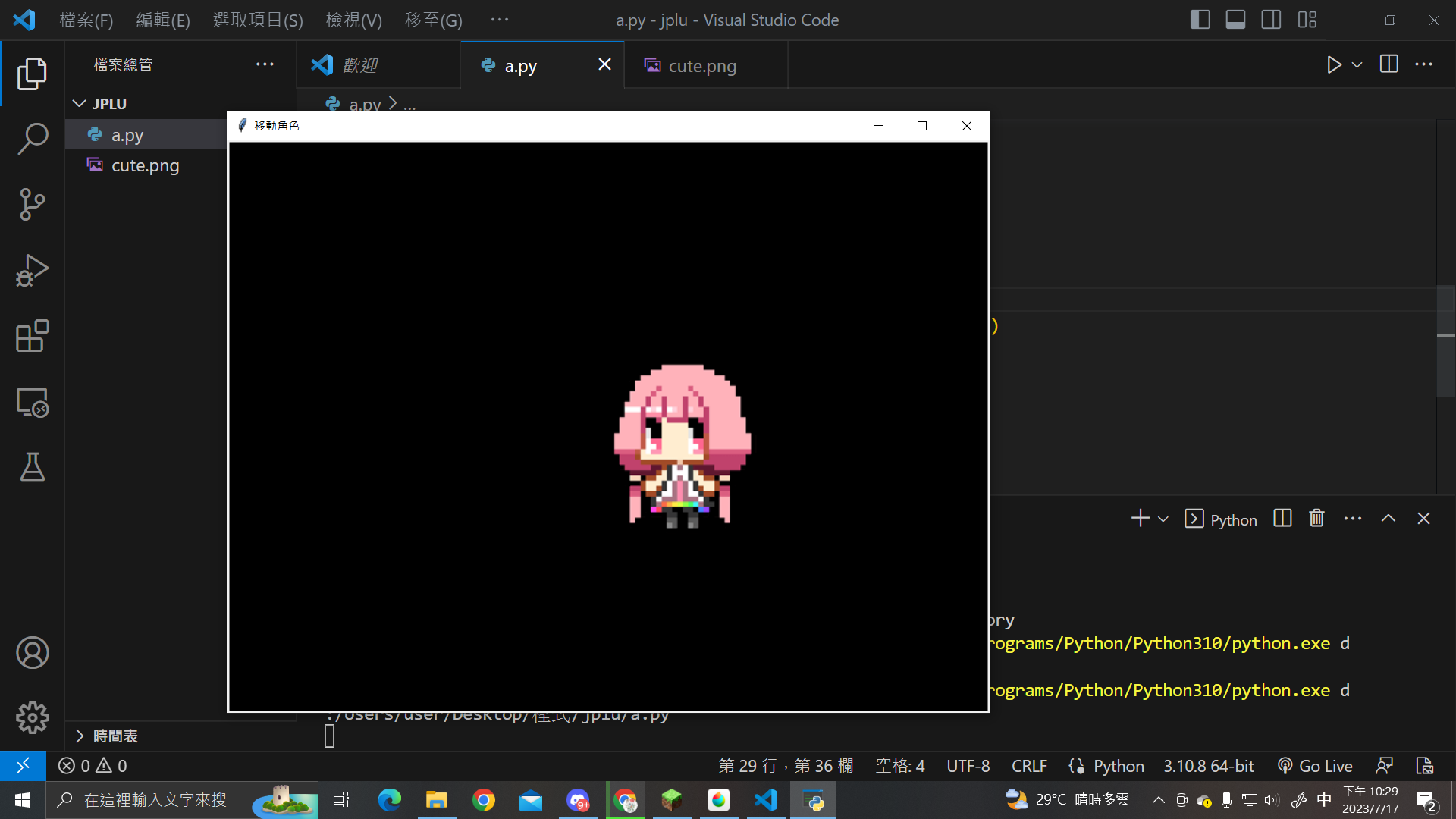
Task: Toggle secondary side bar visibility
Action: pos(1271,20)
